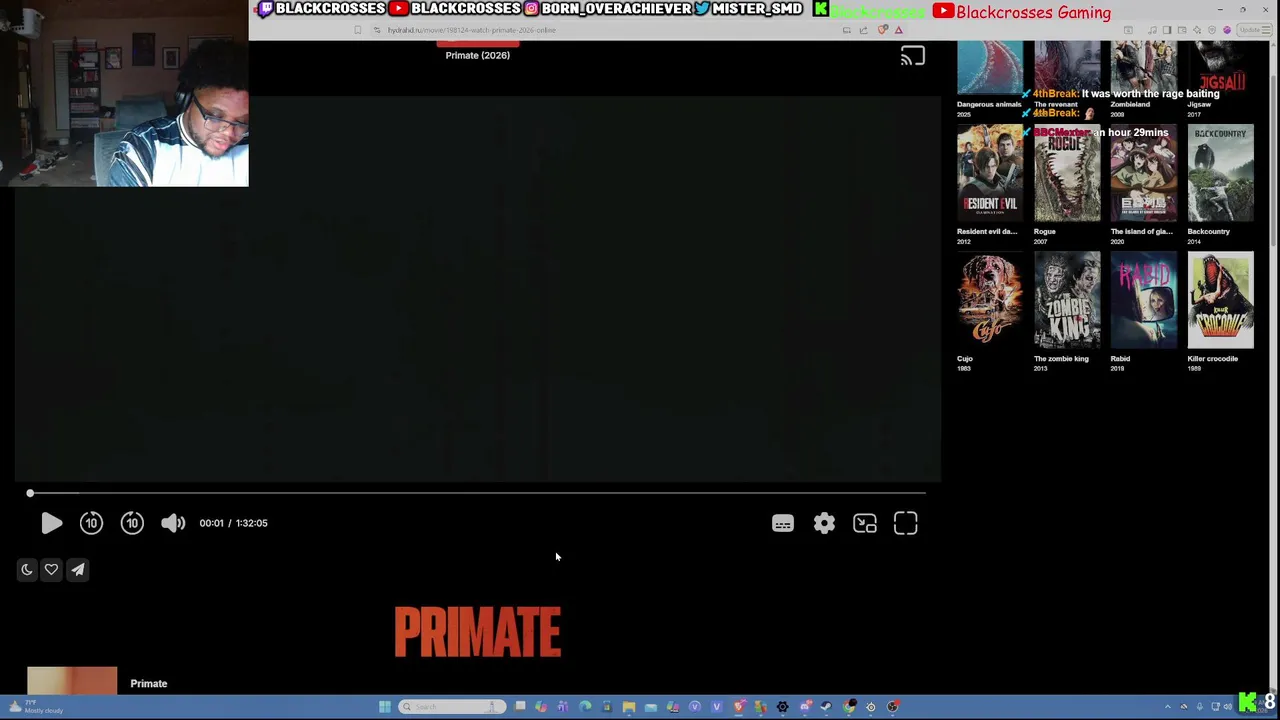Screen dimensions: 1280x720
Task: Open the subtitles/captions menu
Action: 783,524
